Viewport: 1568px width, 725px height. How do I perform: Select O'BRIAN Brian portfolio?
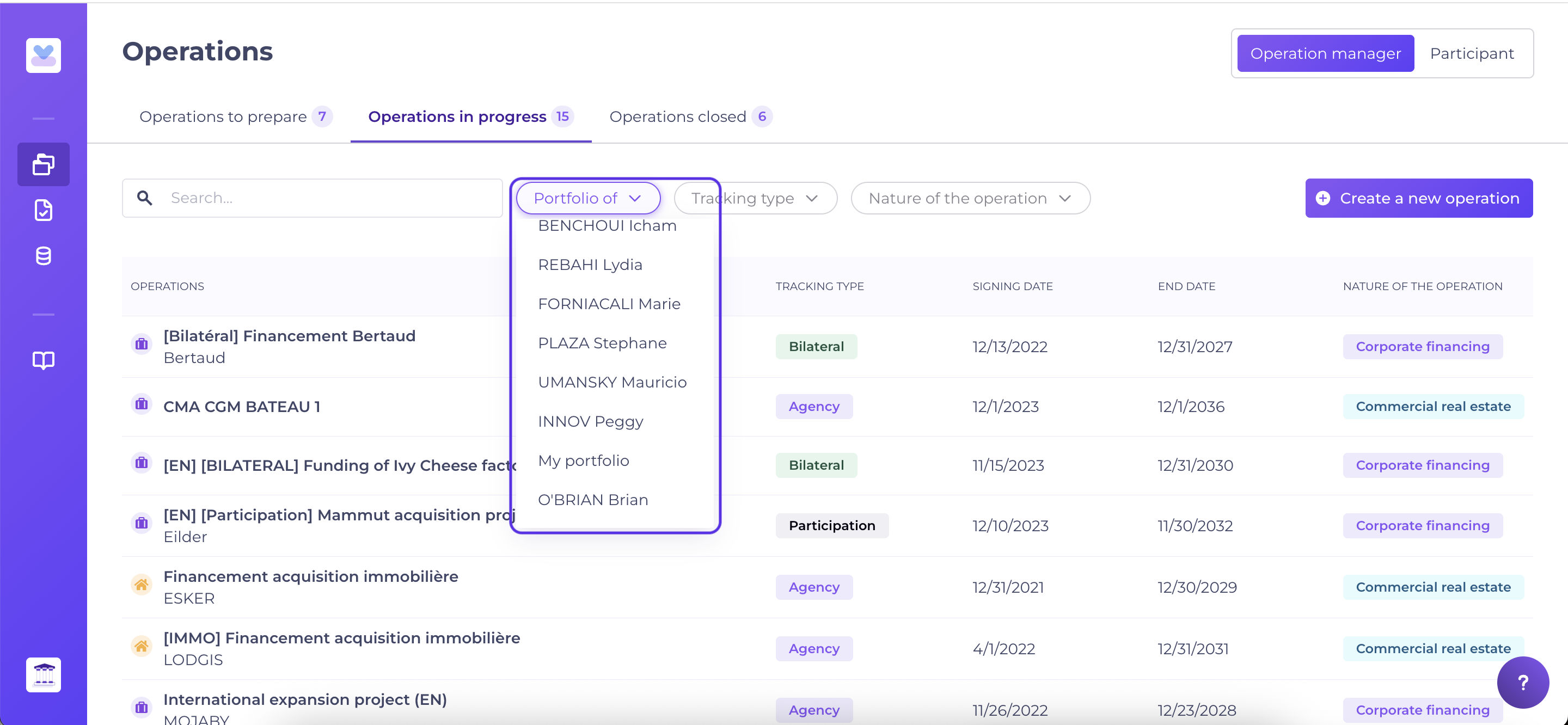click(614, 500)
